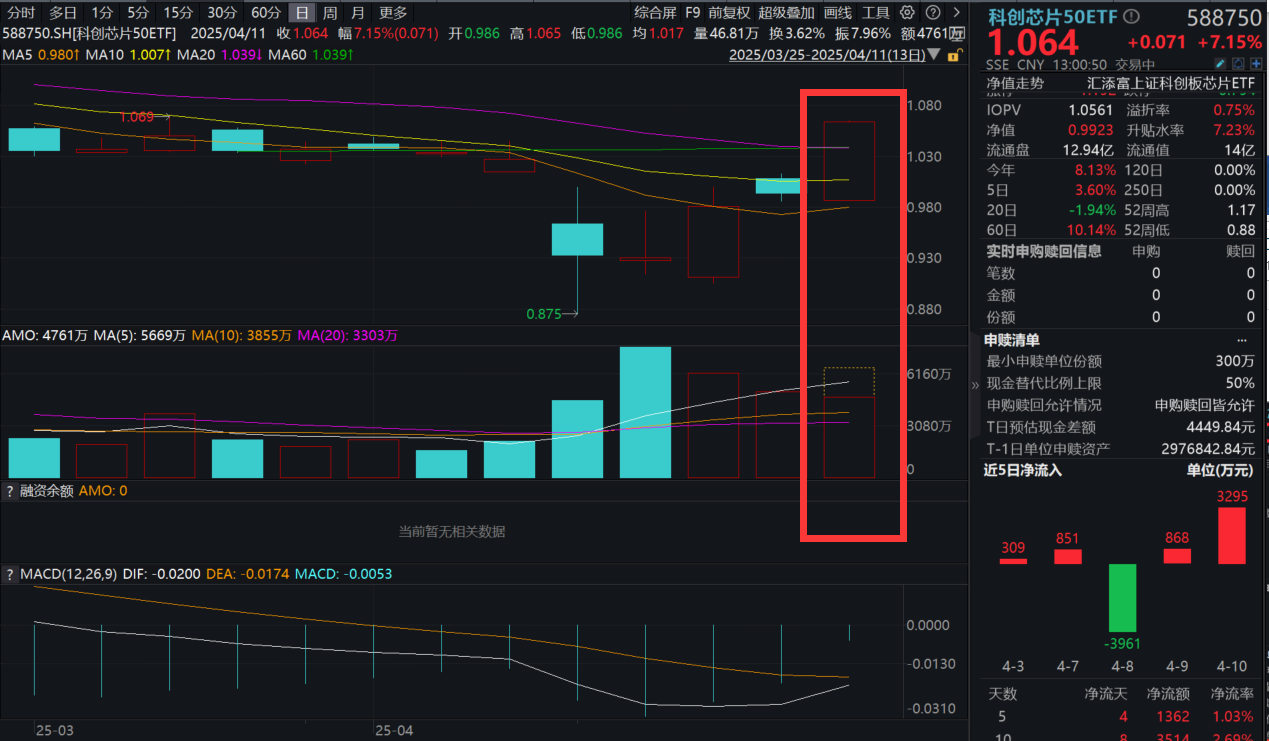The width and height of the screenshot is (1269, 741).
Task: Click the 画线 drawing tools button
Action: coord(838,13)
